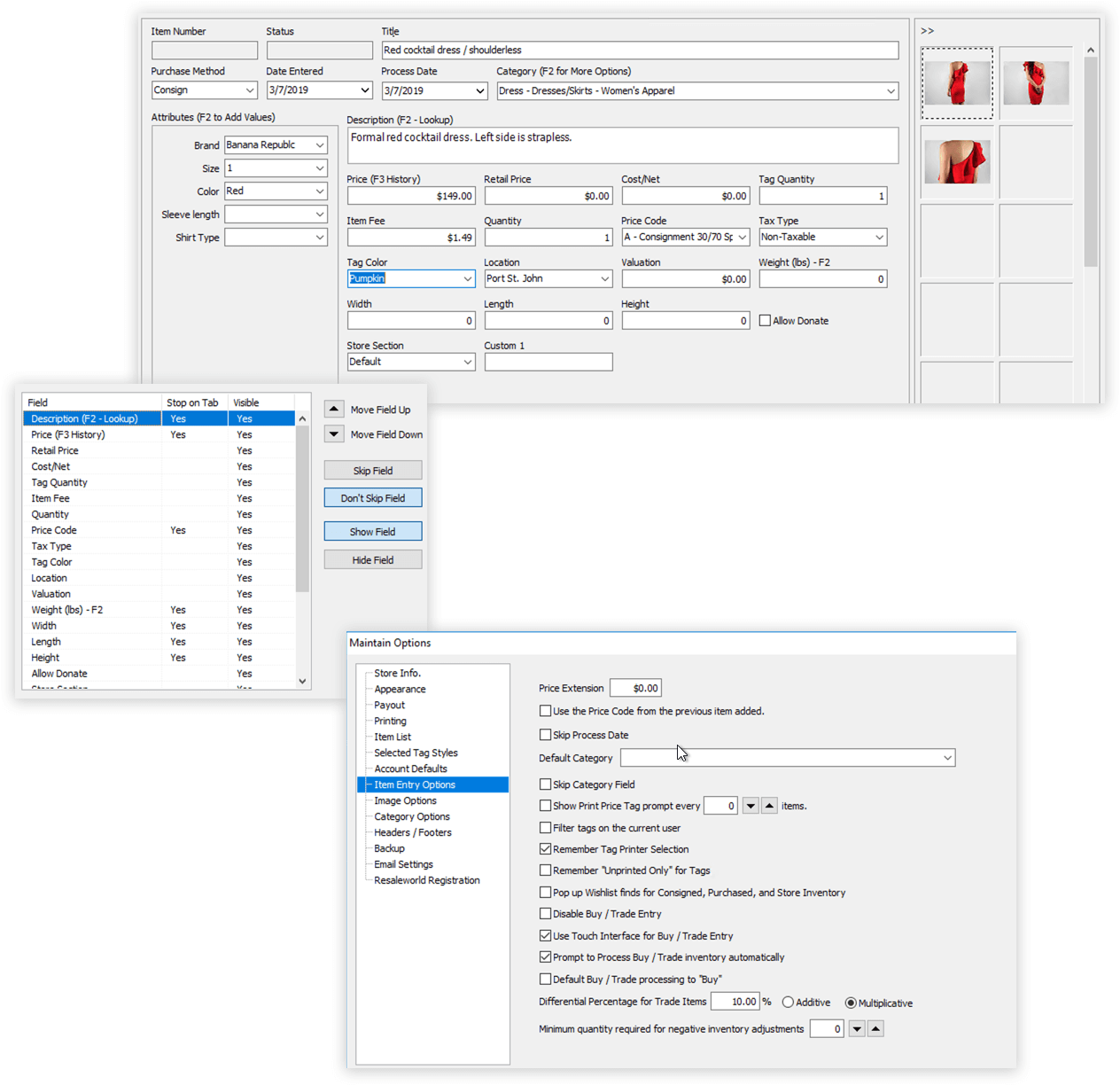Image resolution: width=1120 pixels, height=1085 pixels.
Task: Open Appearance in options tree
Action: click(400, 689)
